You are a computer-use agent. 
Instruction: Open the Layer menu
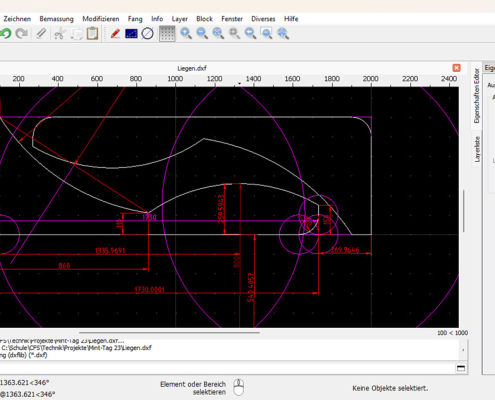click(x=180, y=19)
